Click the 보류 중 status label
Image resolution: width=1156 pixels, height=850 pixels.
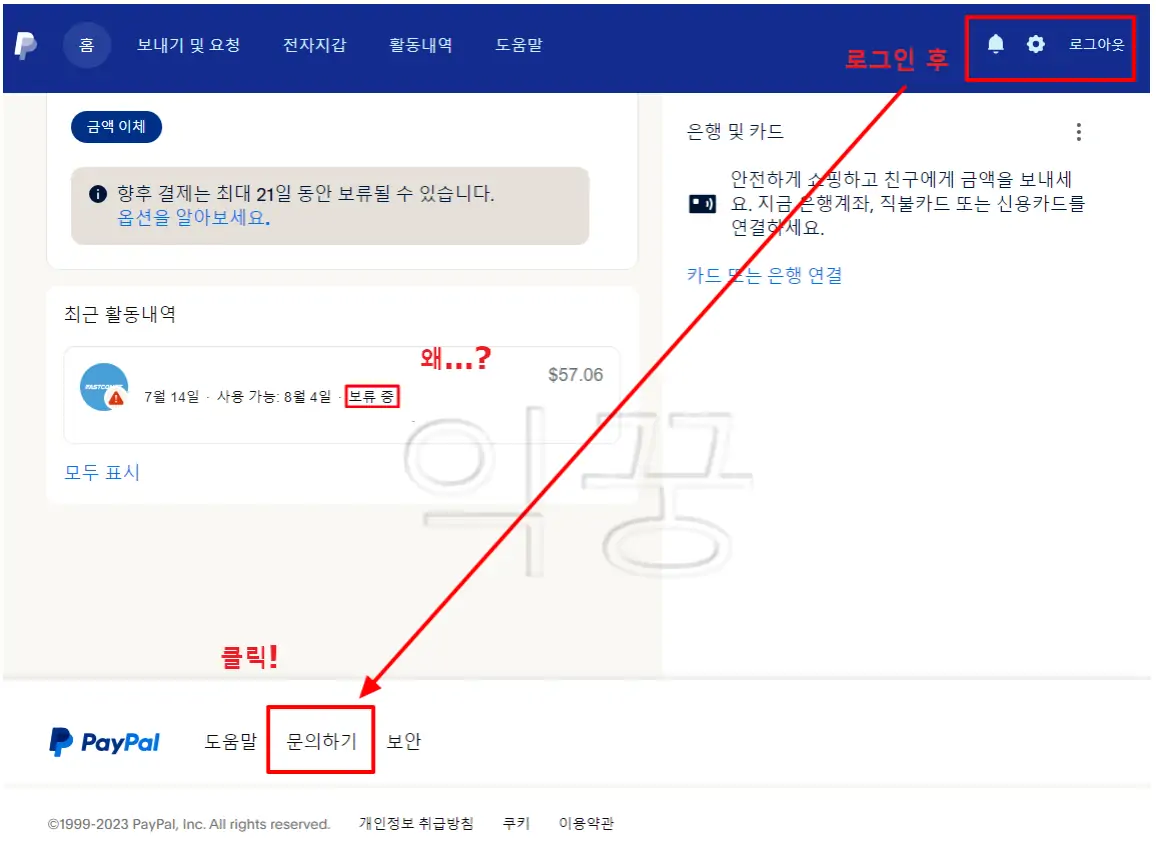371,396
